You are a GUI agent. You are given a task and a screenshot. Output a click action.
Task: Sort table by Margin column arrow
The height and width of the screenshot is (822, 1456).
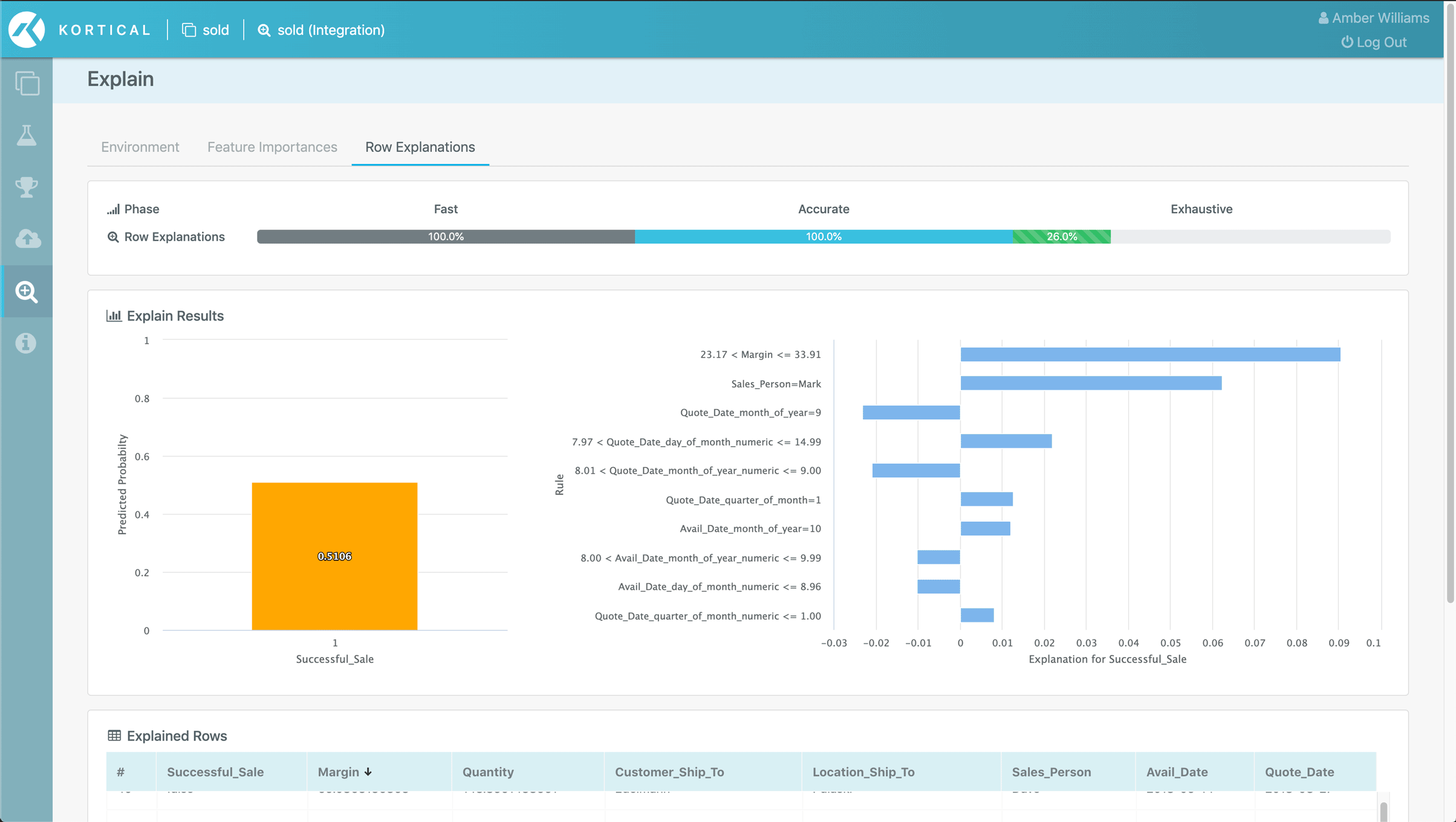[x=368, y=772]
